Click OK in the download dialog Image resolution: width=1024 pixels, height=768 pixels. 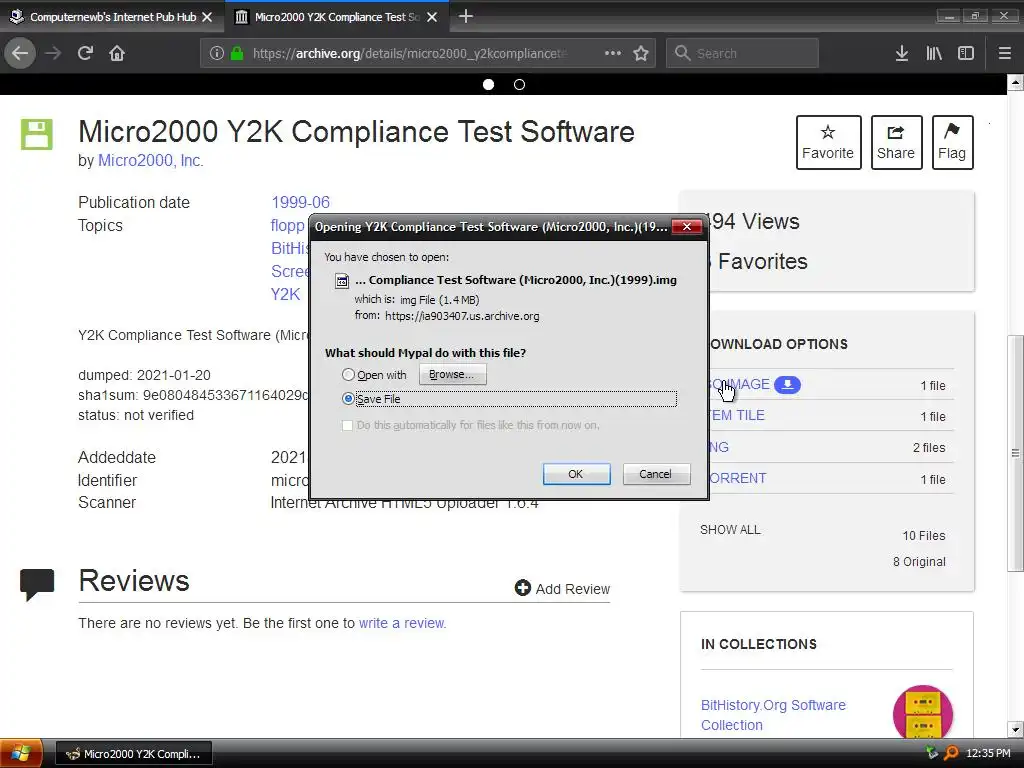click(577, 474)
